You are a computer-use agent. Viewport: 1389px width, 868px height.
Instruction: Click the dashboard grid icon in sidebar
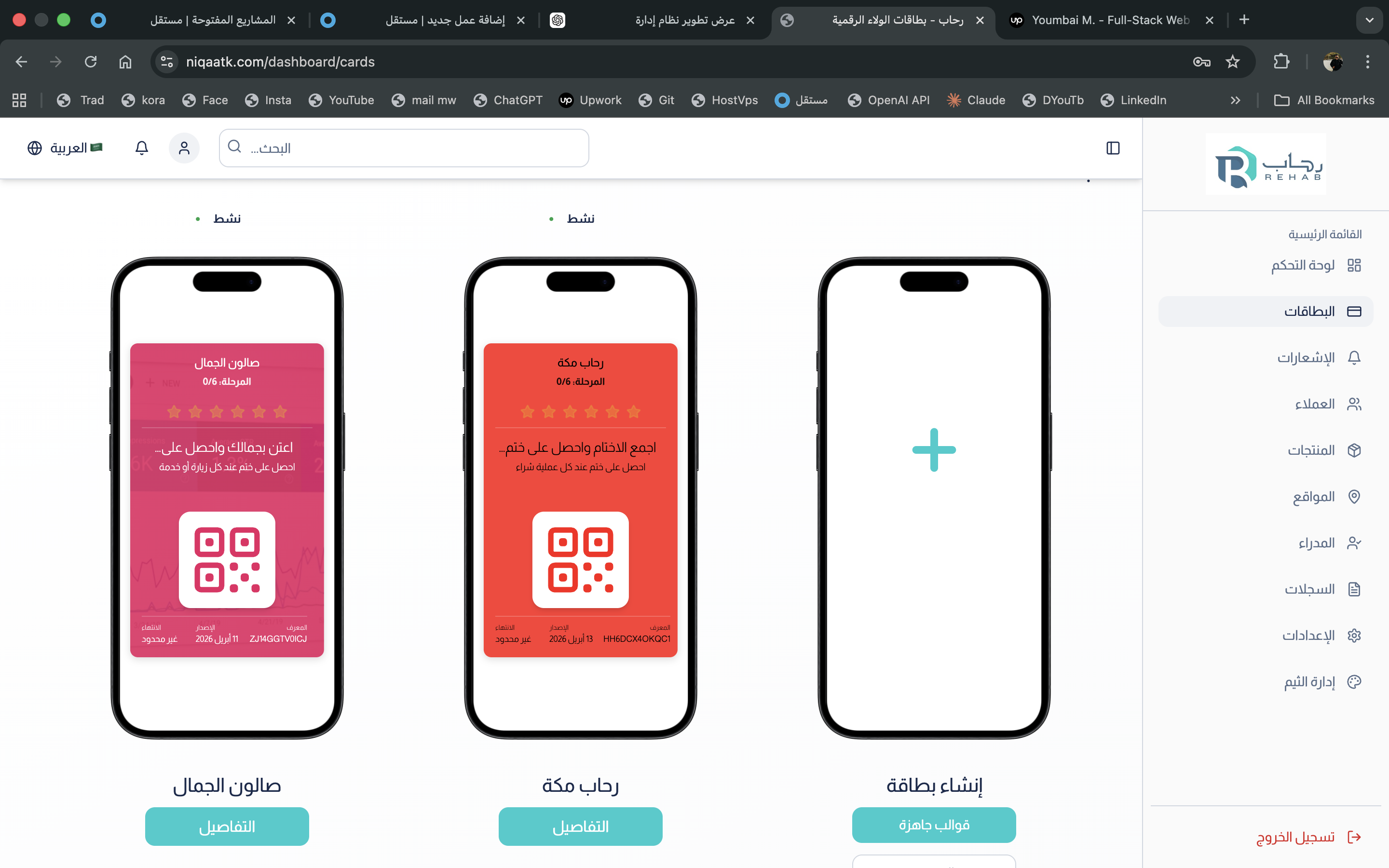point(1354,265)
